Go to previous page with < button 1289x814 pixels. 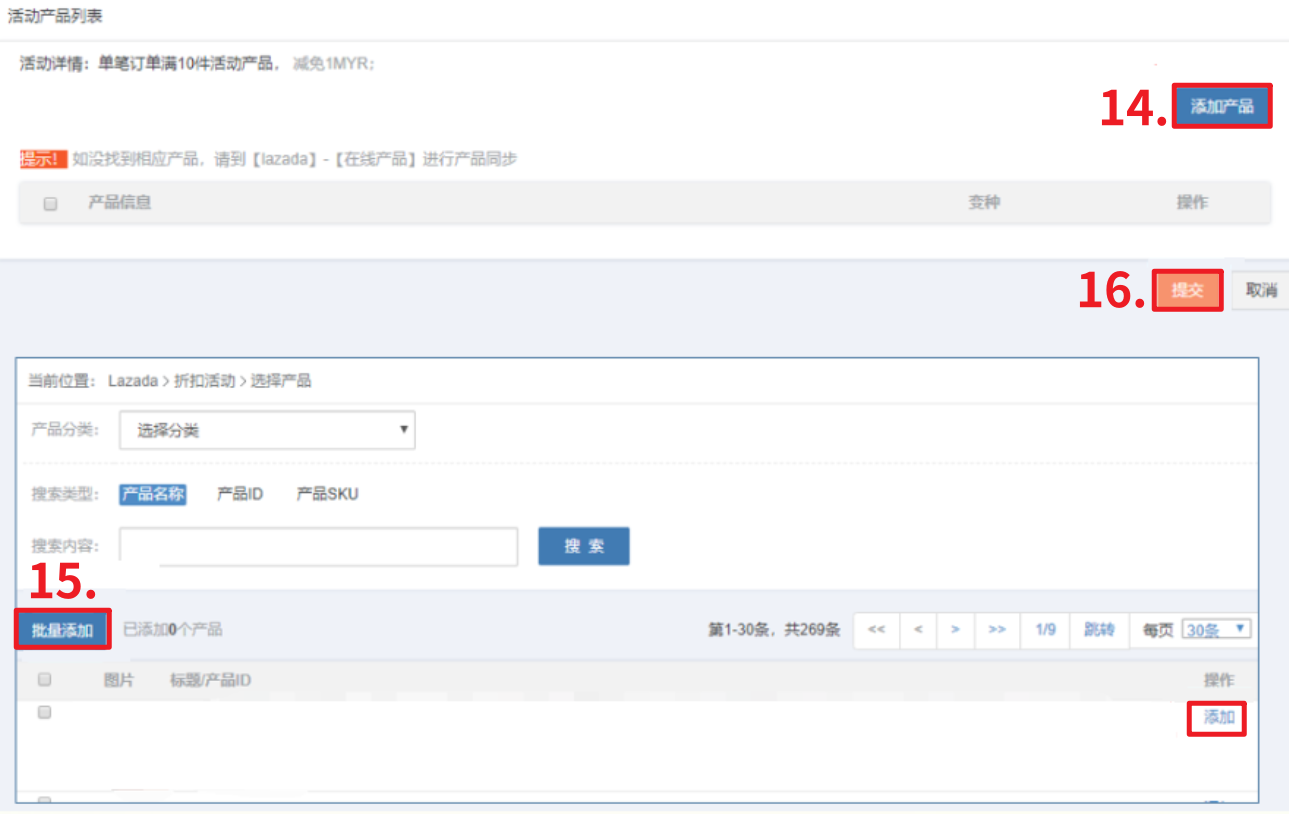918,630
